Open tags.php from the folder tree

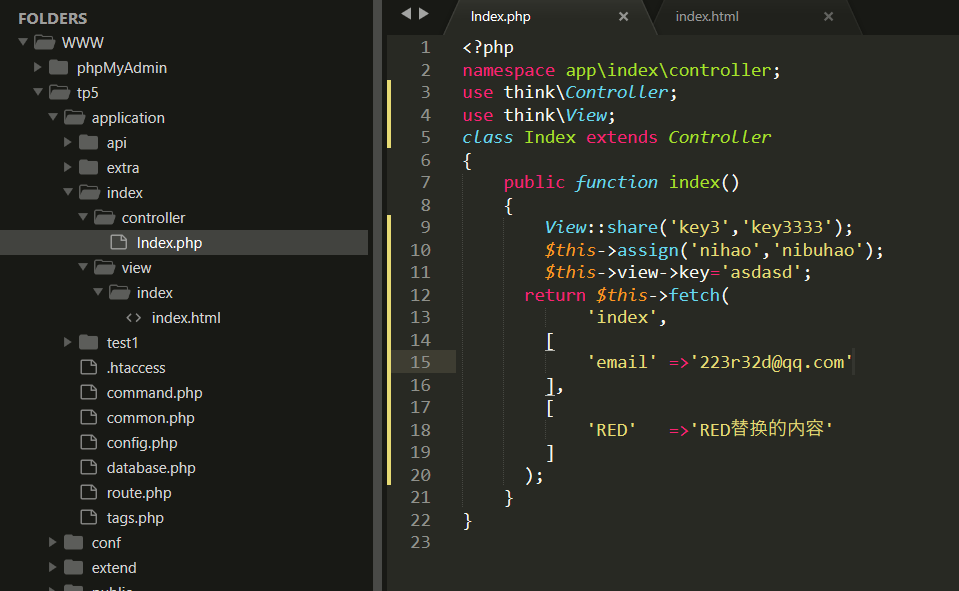click(x=135, y=518)
